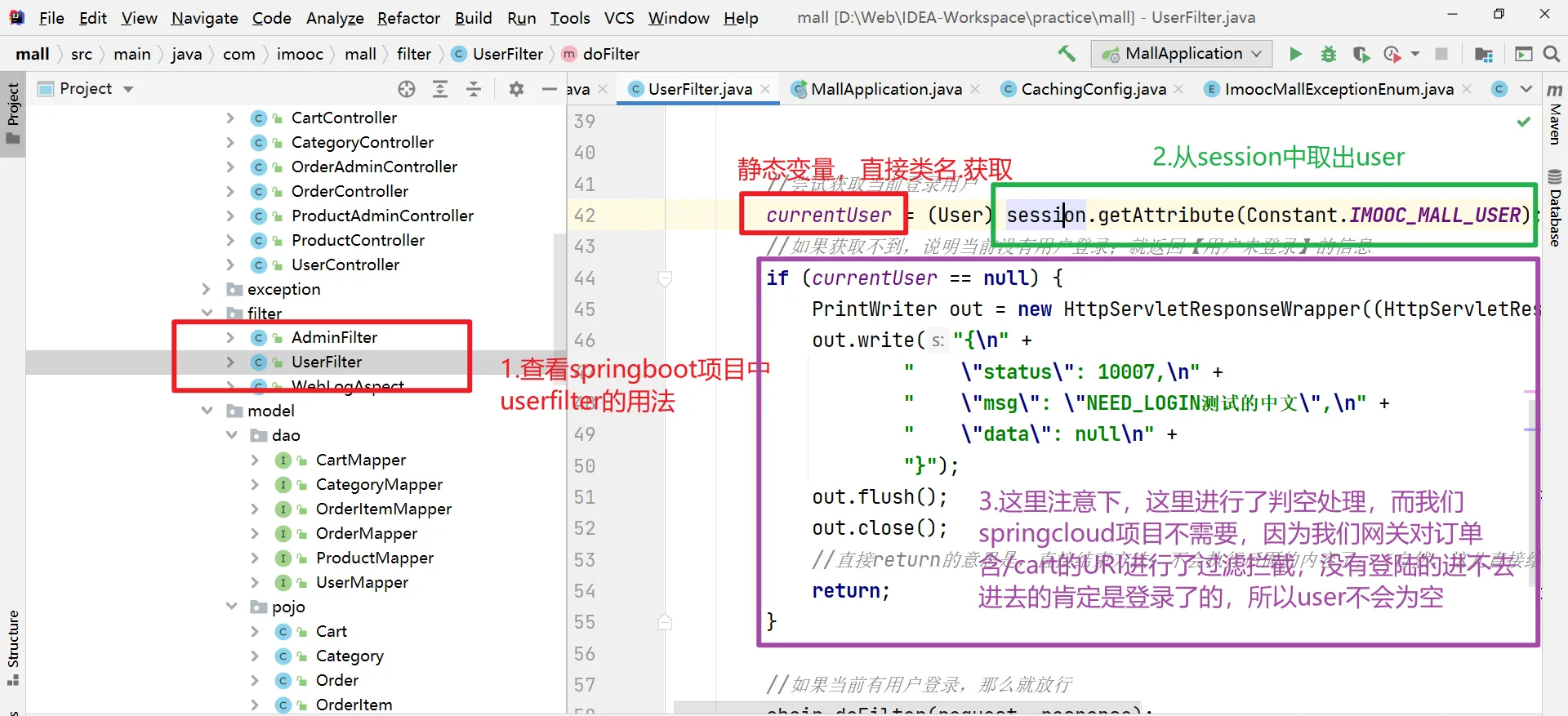Screen dimensions: 1568x716
Task: Click the Search Everywhere magnifier icon
Action: tap(1552, 54)
